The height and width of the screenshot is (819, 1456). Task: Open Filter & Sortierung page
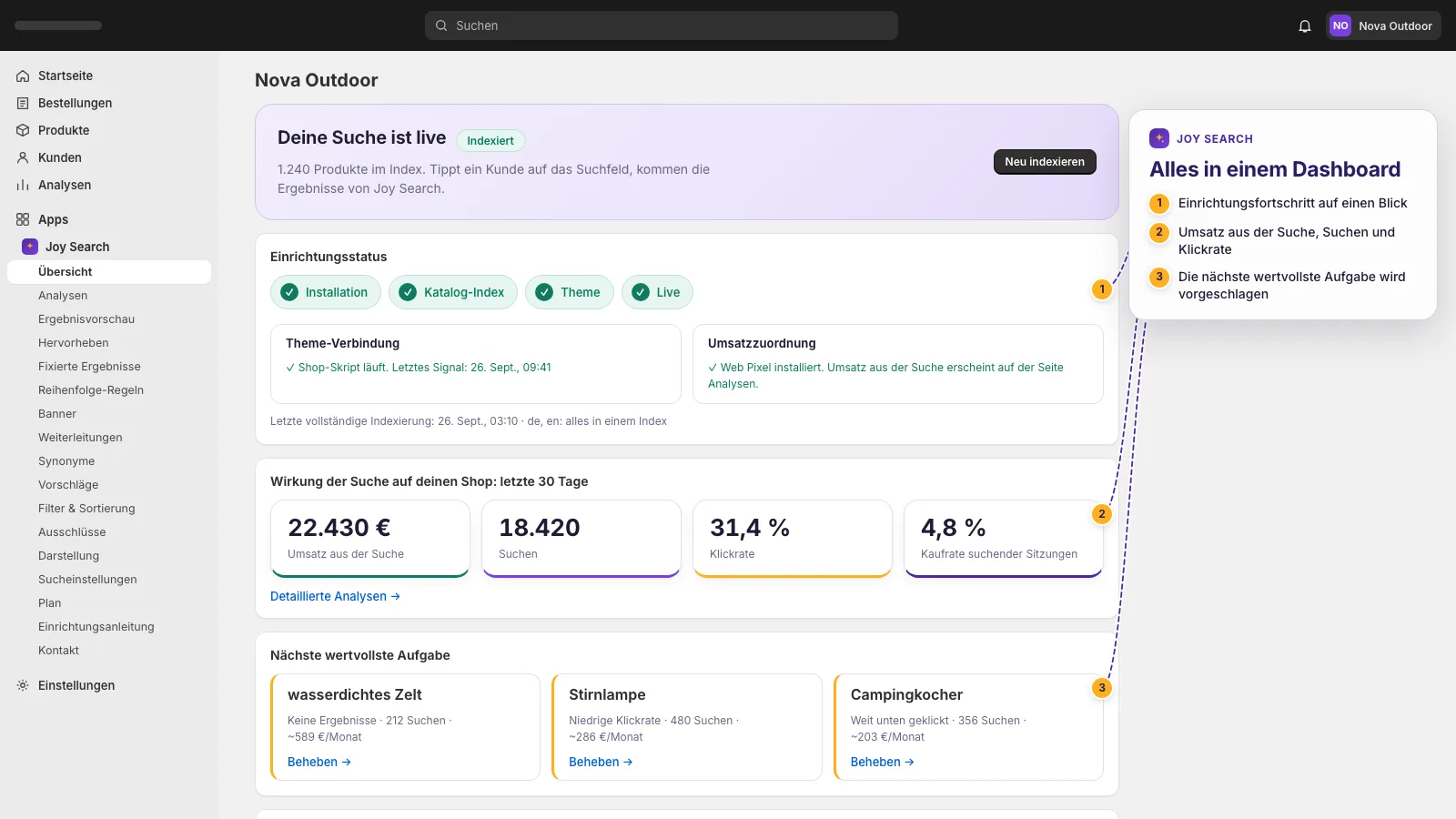[109, 509]
